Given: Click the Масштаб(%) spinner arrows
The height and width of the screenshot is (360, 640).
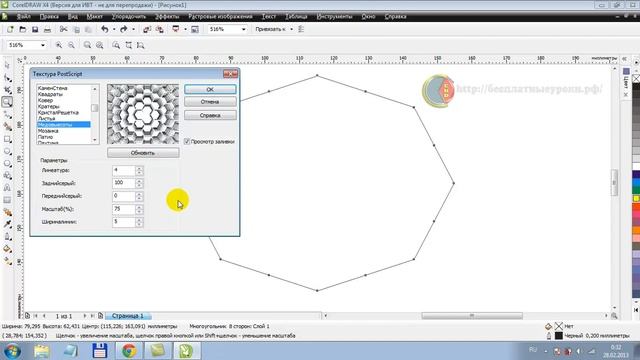Looking at the screenshot, I should [x=139, y=209].
